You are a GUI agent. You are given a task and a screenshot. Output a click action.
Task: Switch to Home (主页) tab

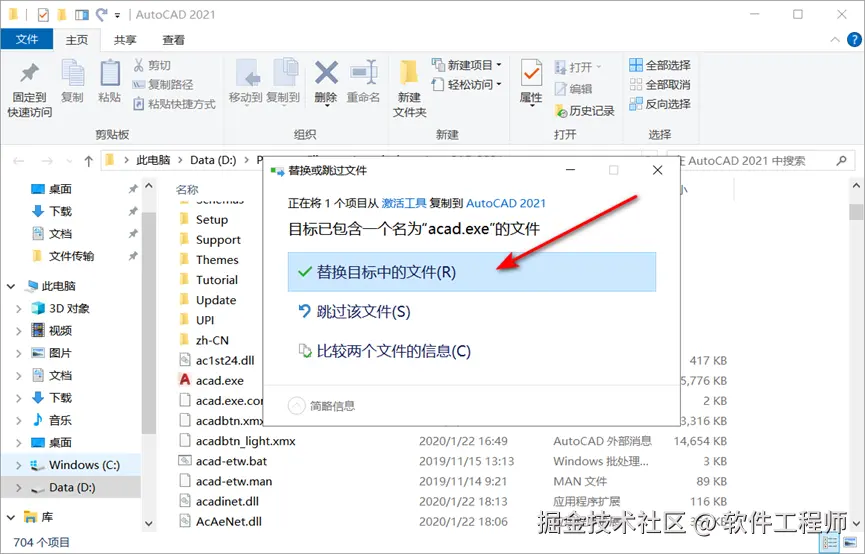[x=77, y=40]
